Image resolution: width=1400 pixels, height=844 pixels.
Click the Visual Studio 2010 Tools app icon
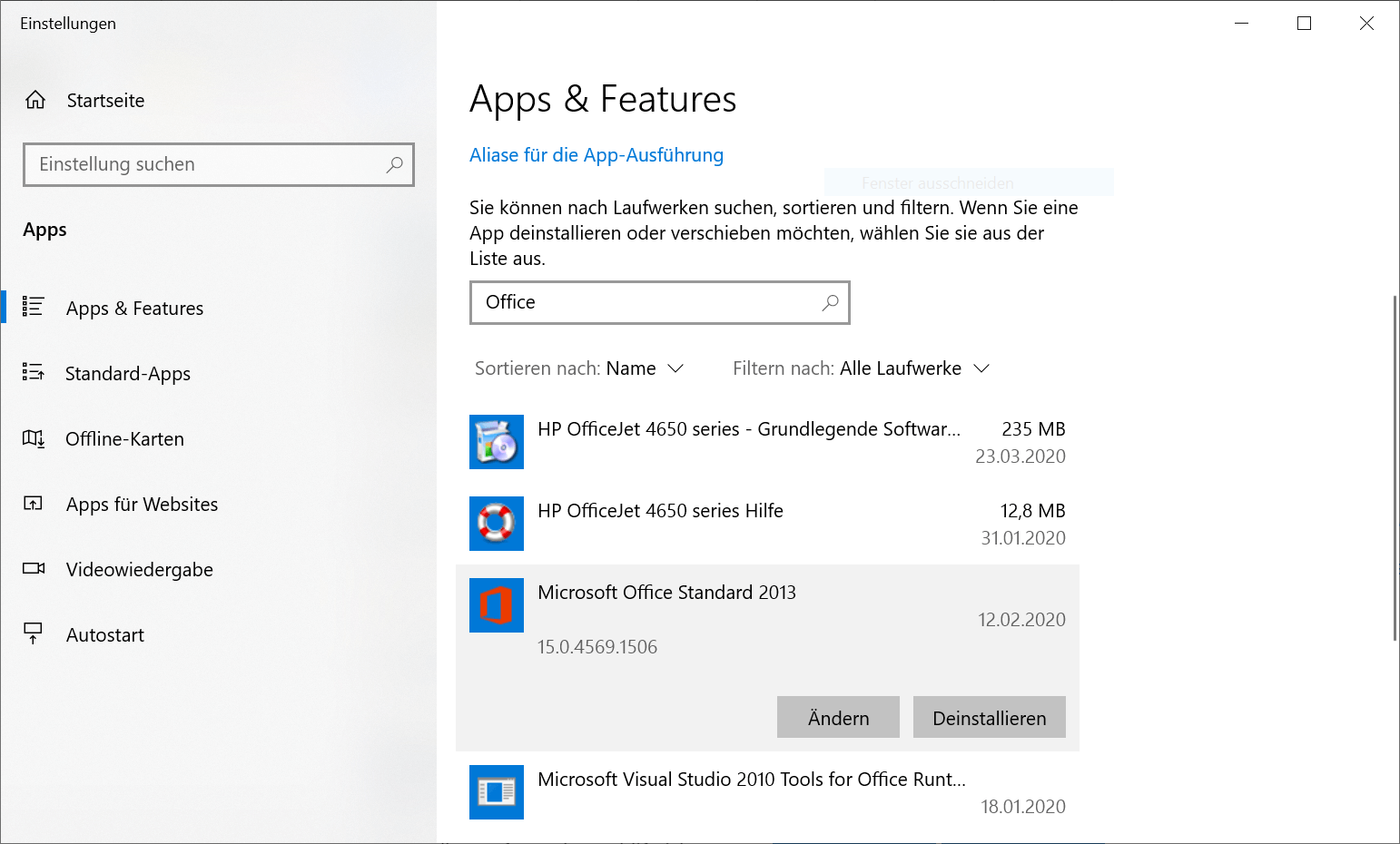[497, 792]
